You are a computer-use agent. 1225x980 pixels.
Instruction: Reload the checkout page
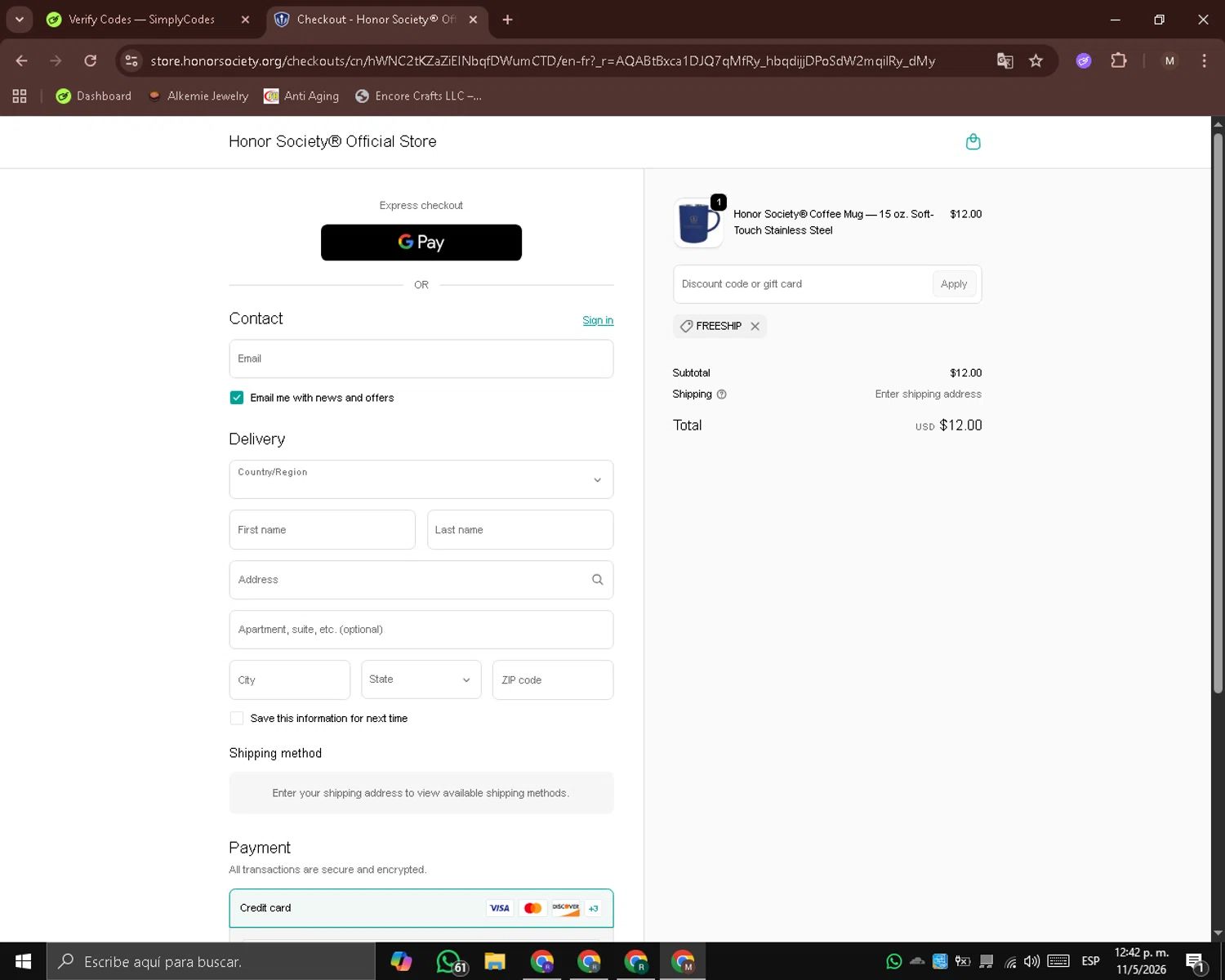(91, 60)
